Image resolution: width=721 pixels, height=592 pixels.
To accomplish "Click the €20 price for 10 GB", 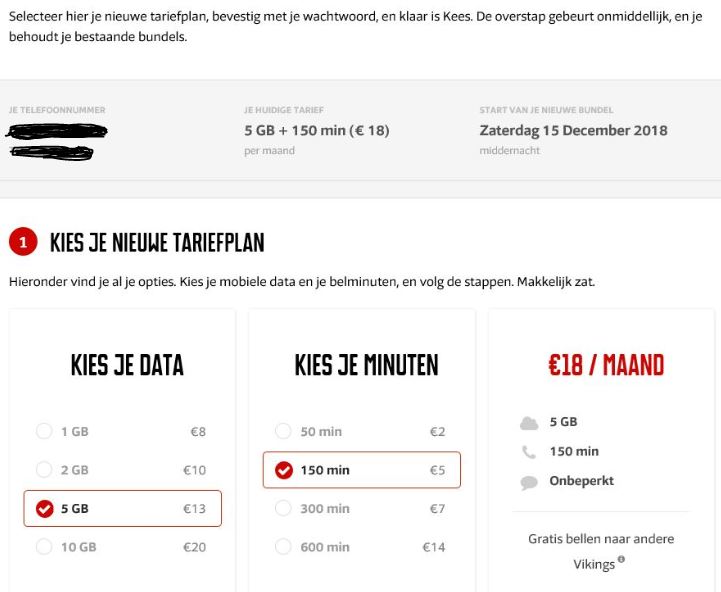I will point(194,547).
